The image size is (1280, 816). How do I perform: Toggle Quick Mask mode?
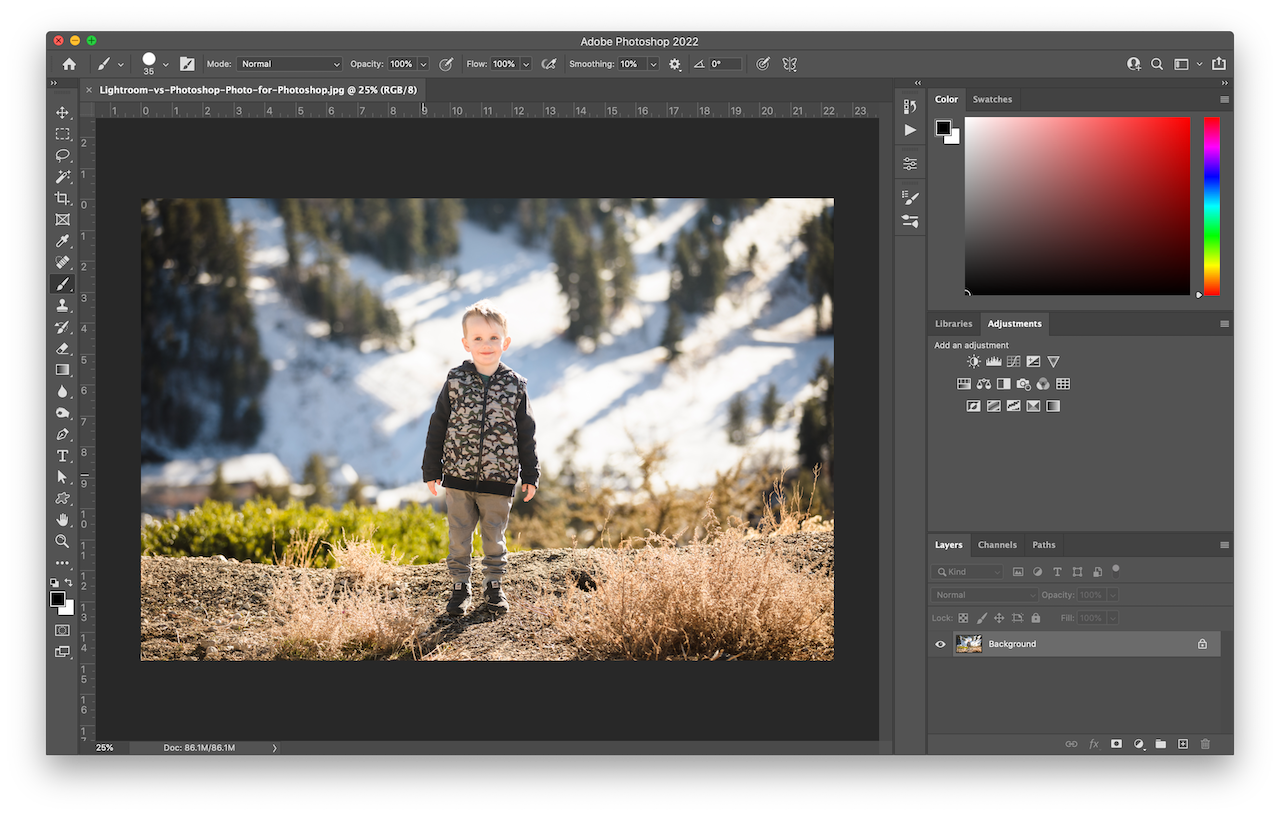tap(62, 630)
